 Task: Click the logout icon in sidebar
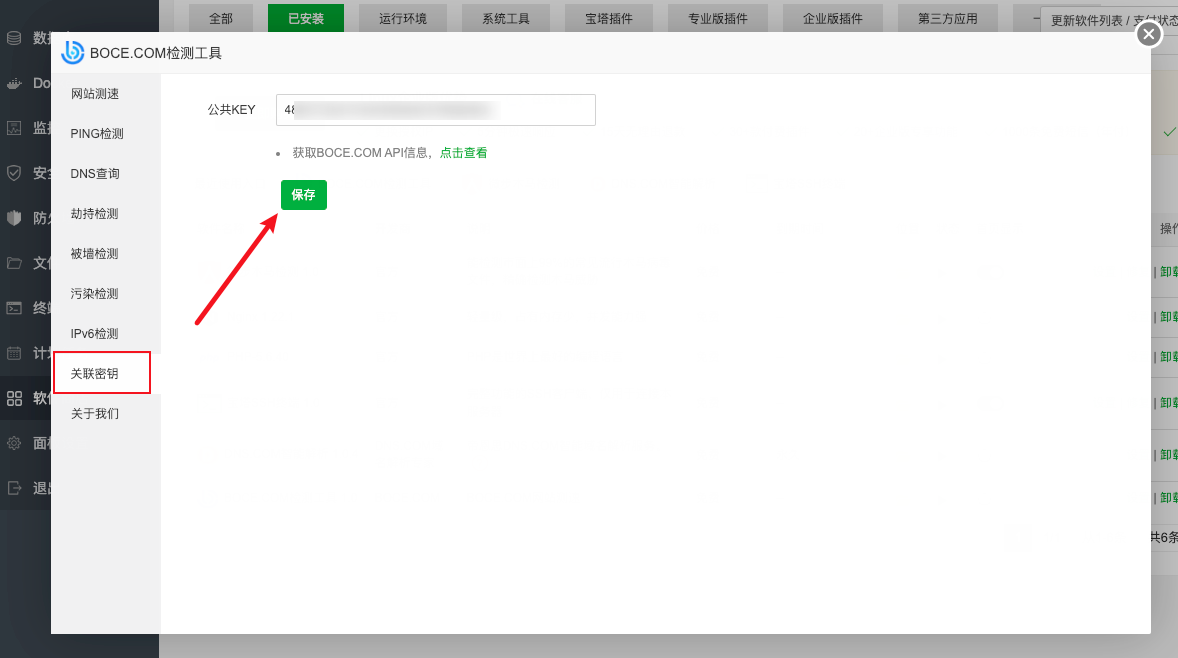14,488
